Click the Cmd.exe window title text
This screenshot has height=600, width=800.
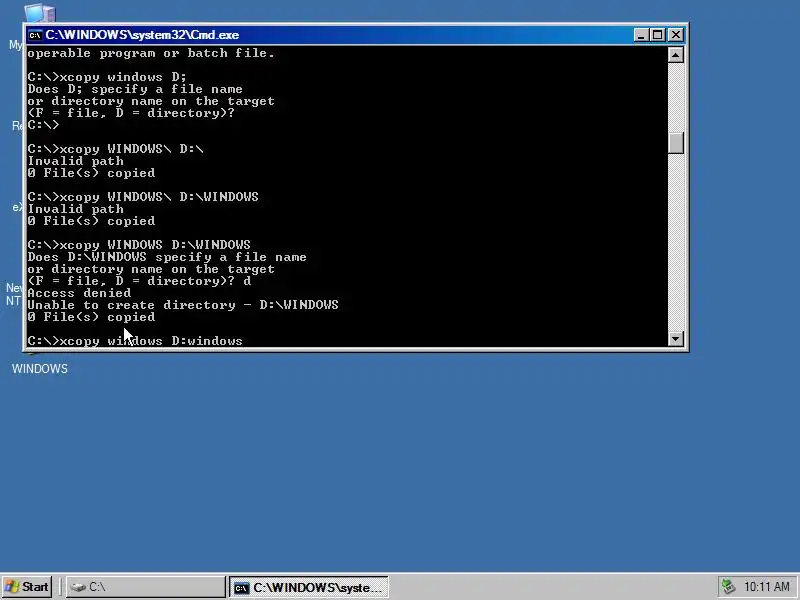(x=142, y=35)
